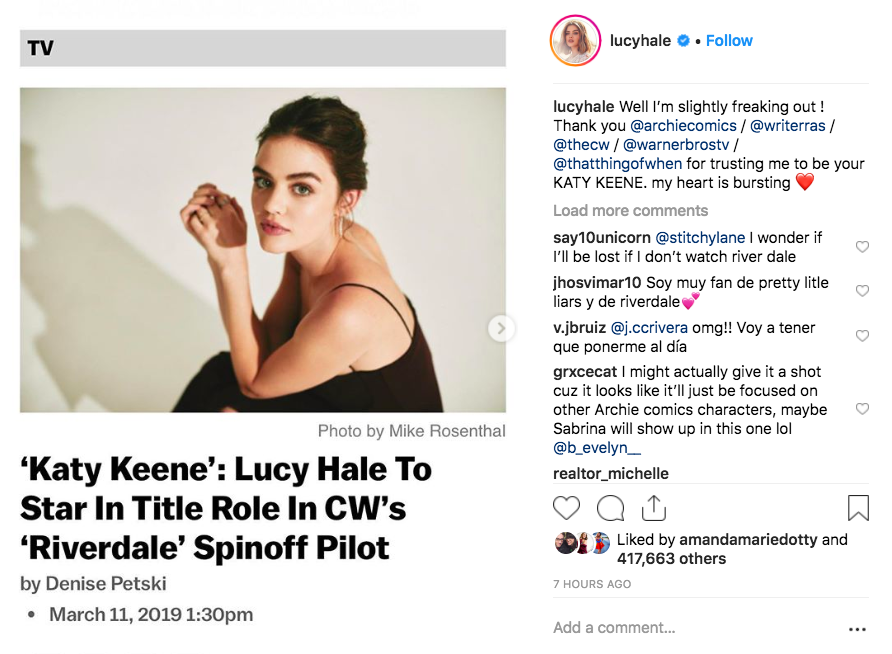Viewport: 892px width, 654px height.
Task: Open comments via speech bubble icon
Action: (x=610, y=508)
